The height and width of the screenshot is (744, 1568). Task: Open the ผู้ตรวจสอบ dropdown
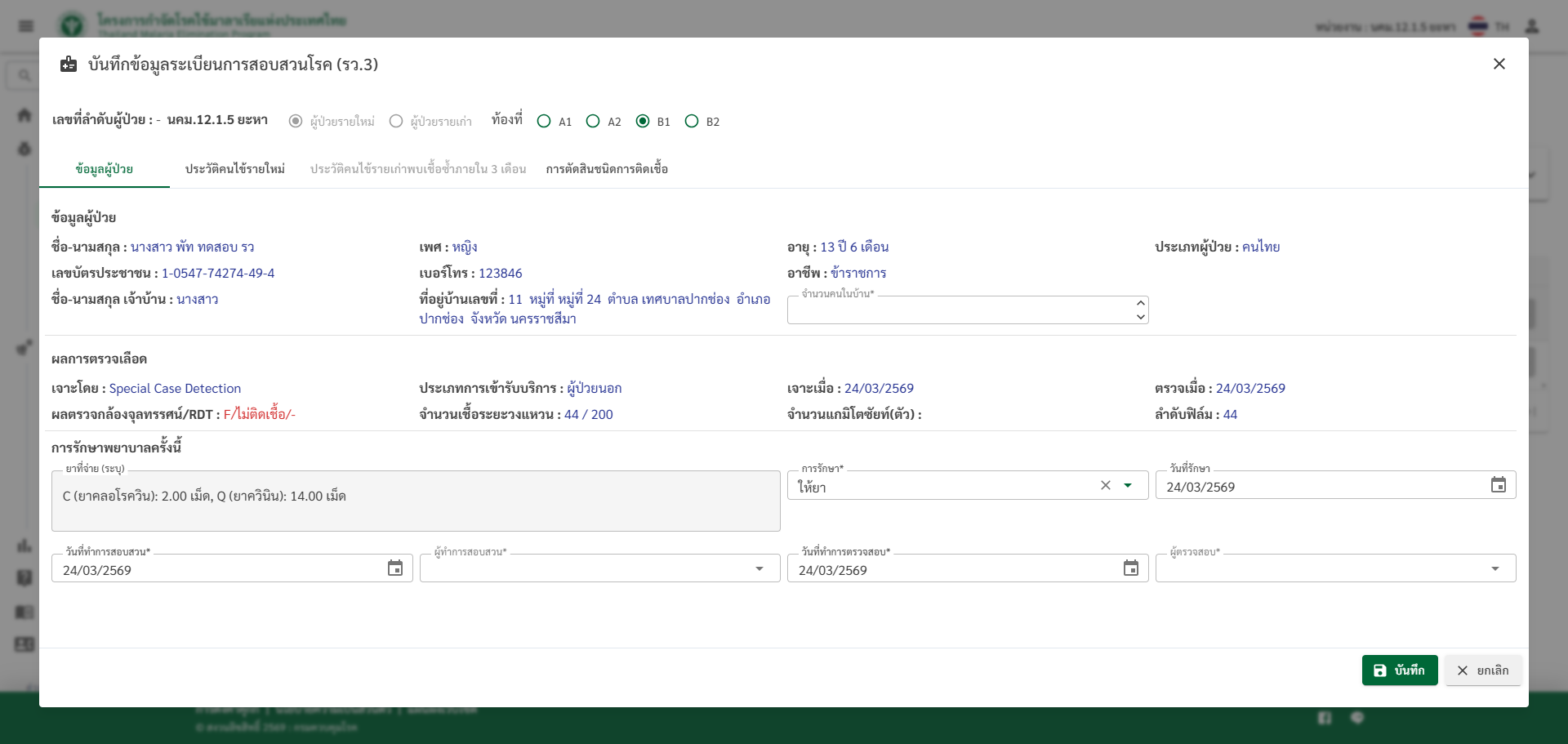pyautogui.click(x=1494, y=568)
